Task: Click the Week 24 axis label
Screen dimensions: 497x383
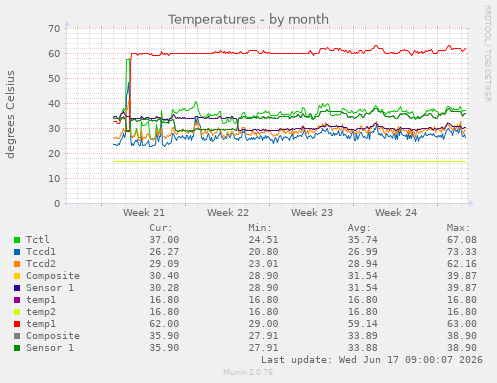Action: tap(396, 213)
